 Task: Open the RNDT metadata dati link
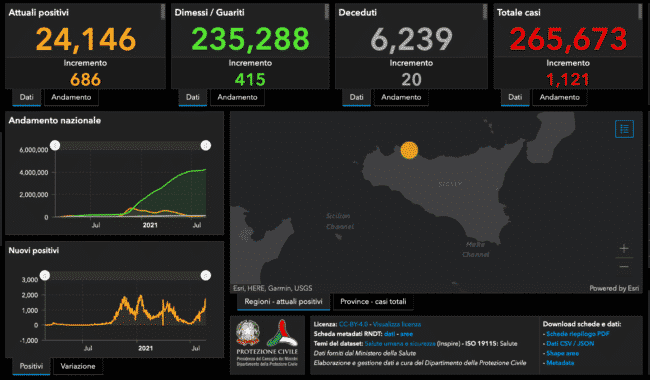point(389,334)
